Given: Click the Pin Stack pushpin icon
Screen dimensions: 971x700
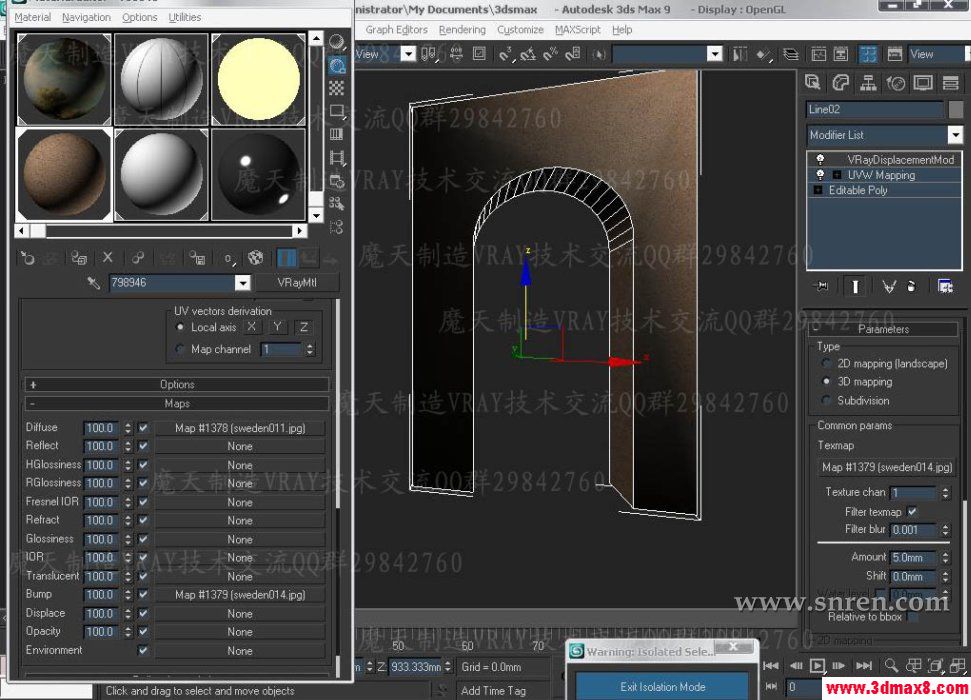Looking at the screenshot, I should coord(823,287).
